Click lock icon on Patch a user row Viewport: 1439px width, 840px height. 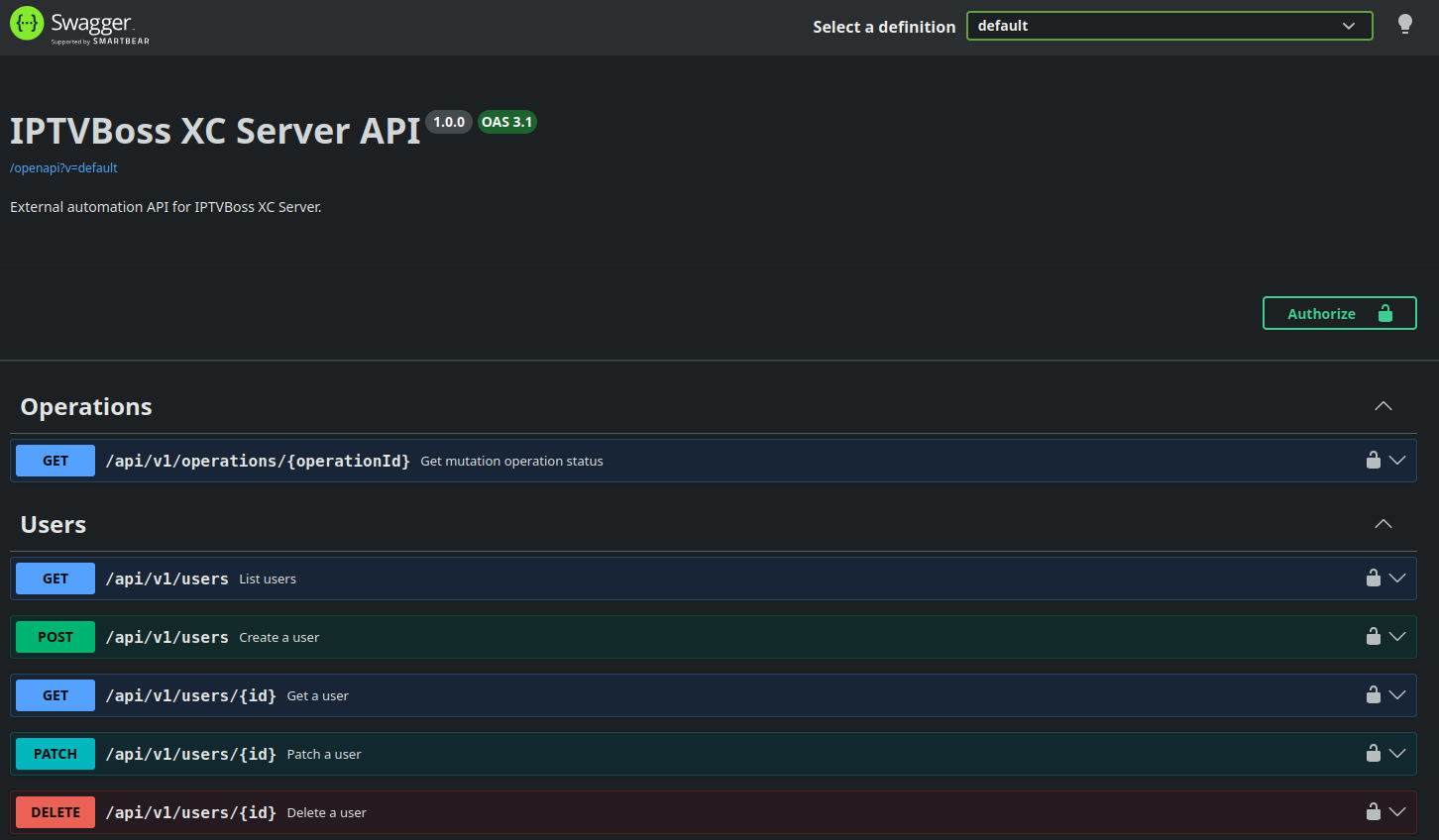click(1374, 753)
